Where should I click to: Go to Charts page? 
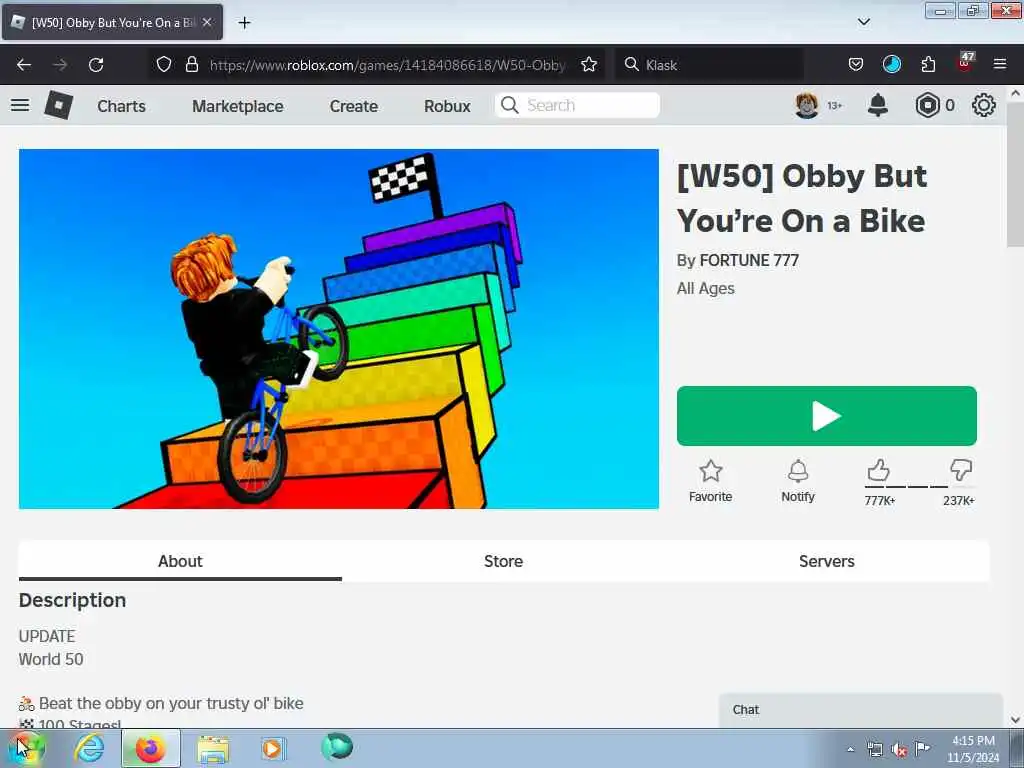point(121,106)
